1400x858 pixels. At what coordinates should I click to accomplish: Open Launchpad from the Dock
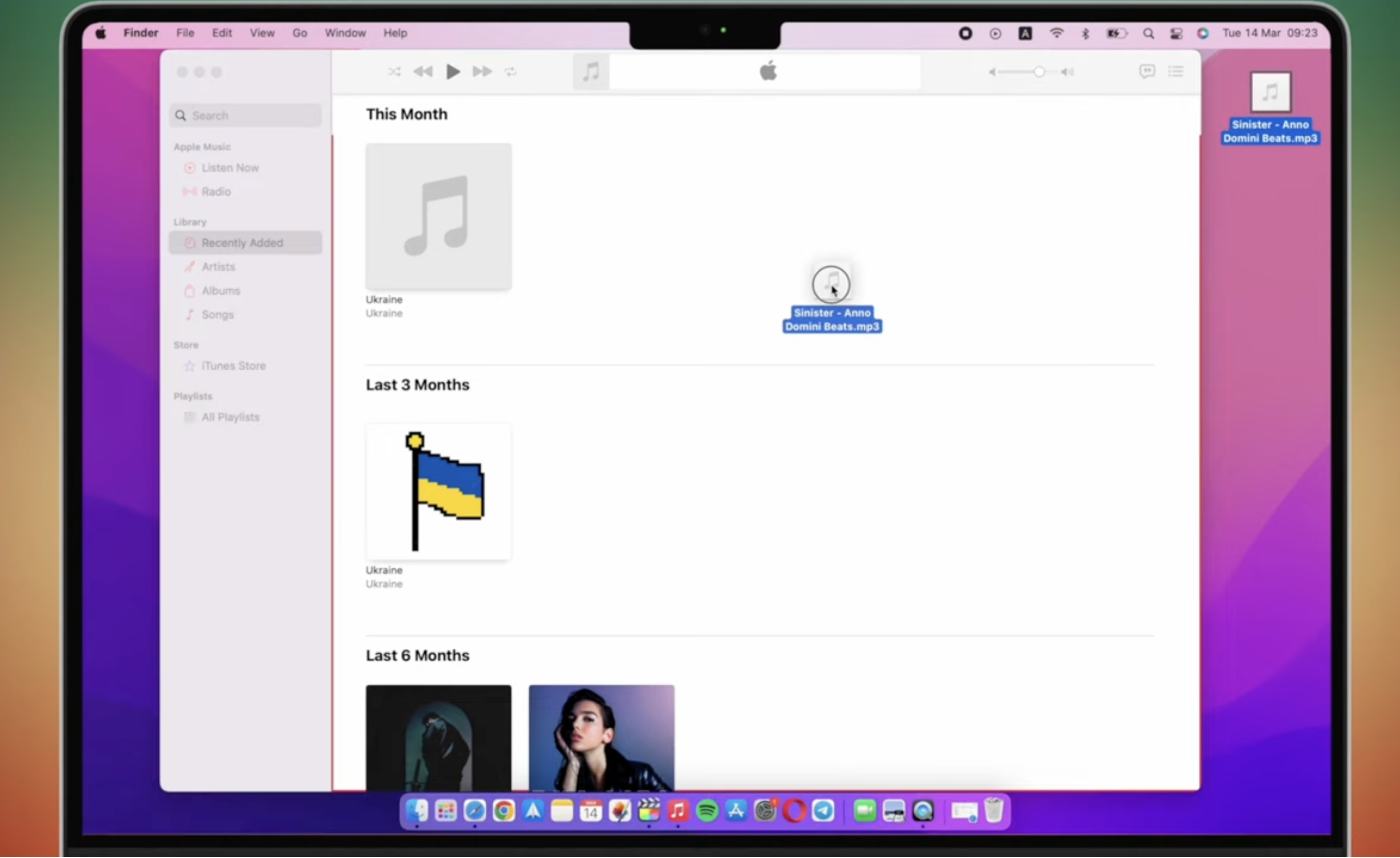click(x=446, y=811)
